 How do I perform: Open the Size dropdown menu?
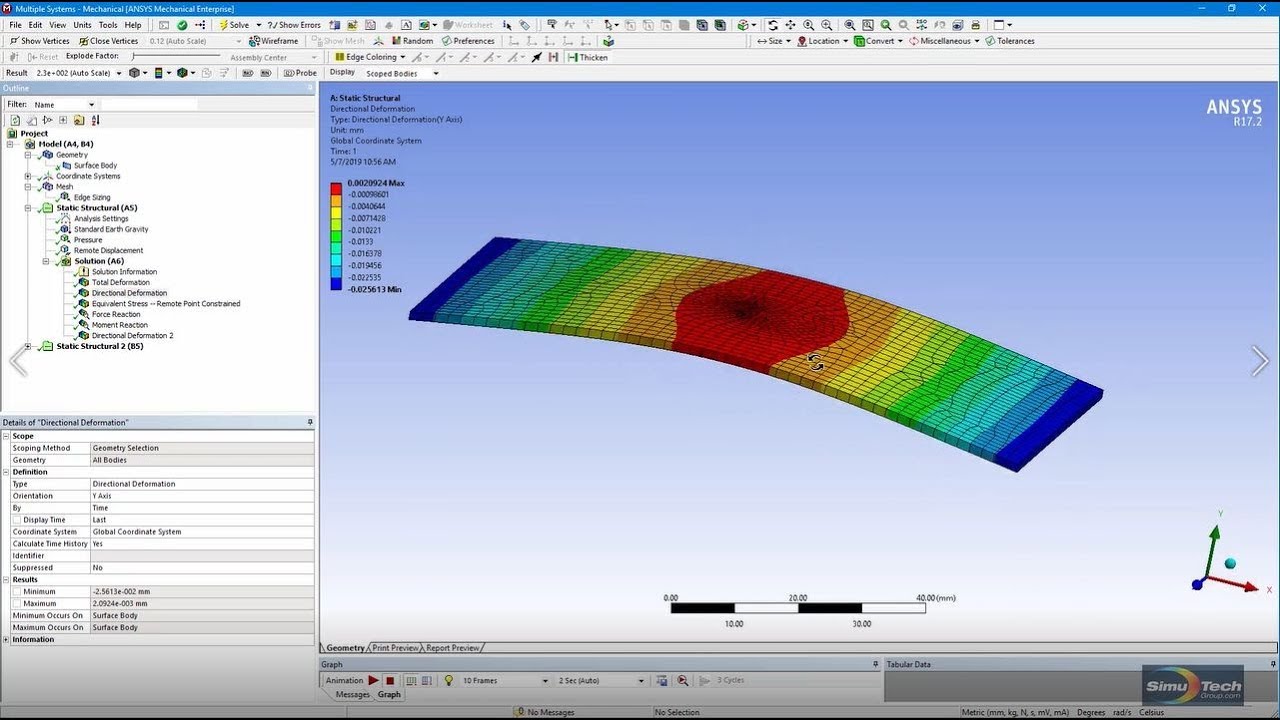click(773, 41)
